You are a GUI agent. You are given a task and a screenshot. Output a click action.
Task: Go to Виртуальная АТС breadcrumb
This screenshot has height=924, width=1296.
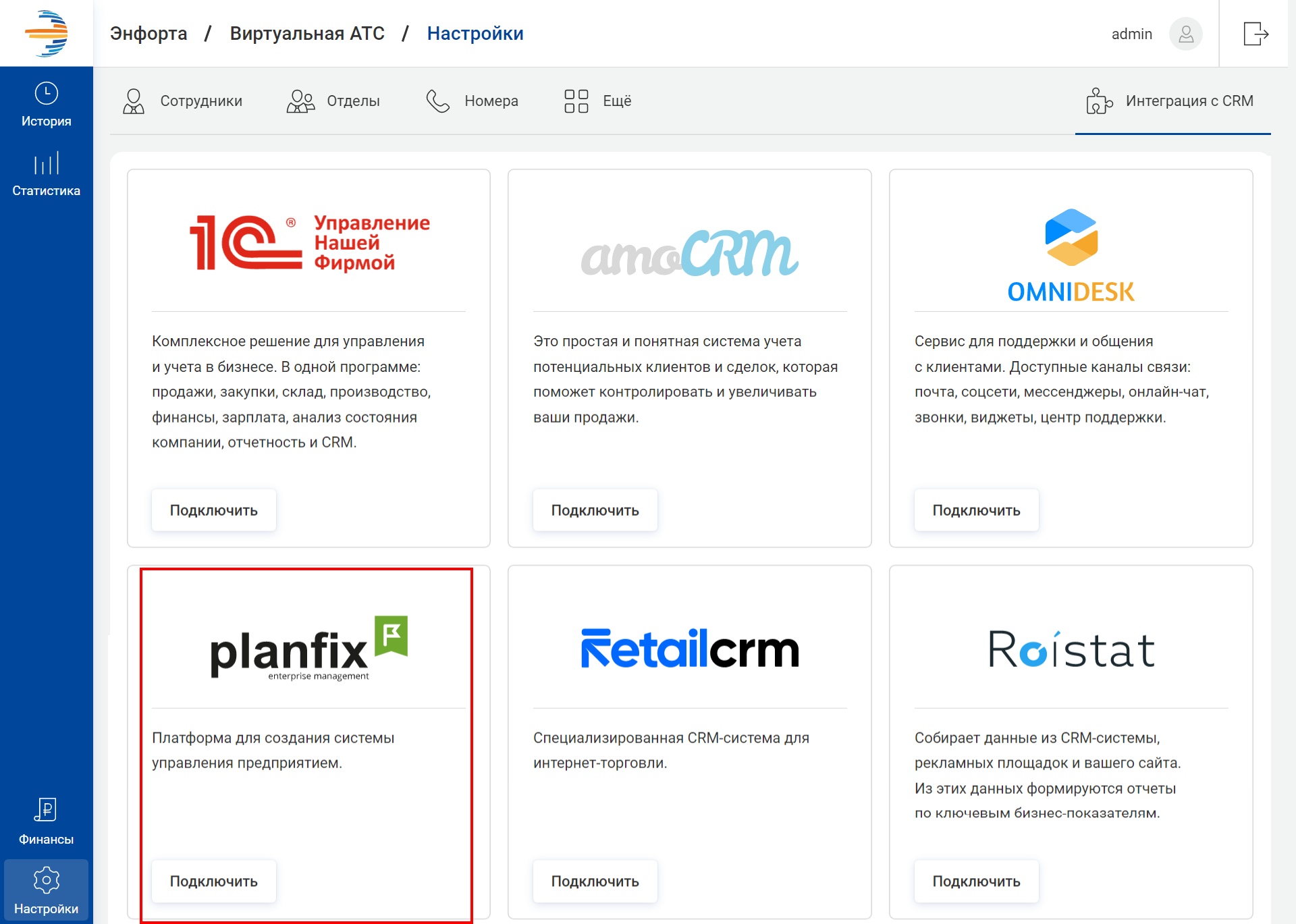(307, 34)
